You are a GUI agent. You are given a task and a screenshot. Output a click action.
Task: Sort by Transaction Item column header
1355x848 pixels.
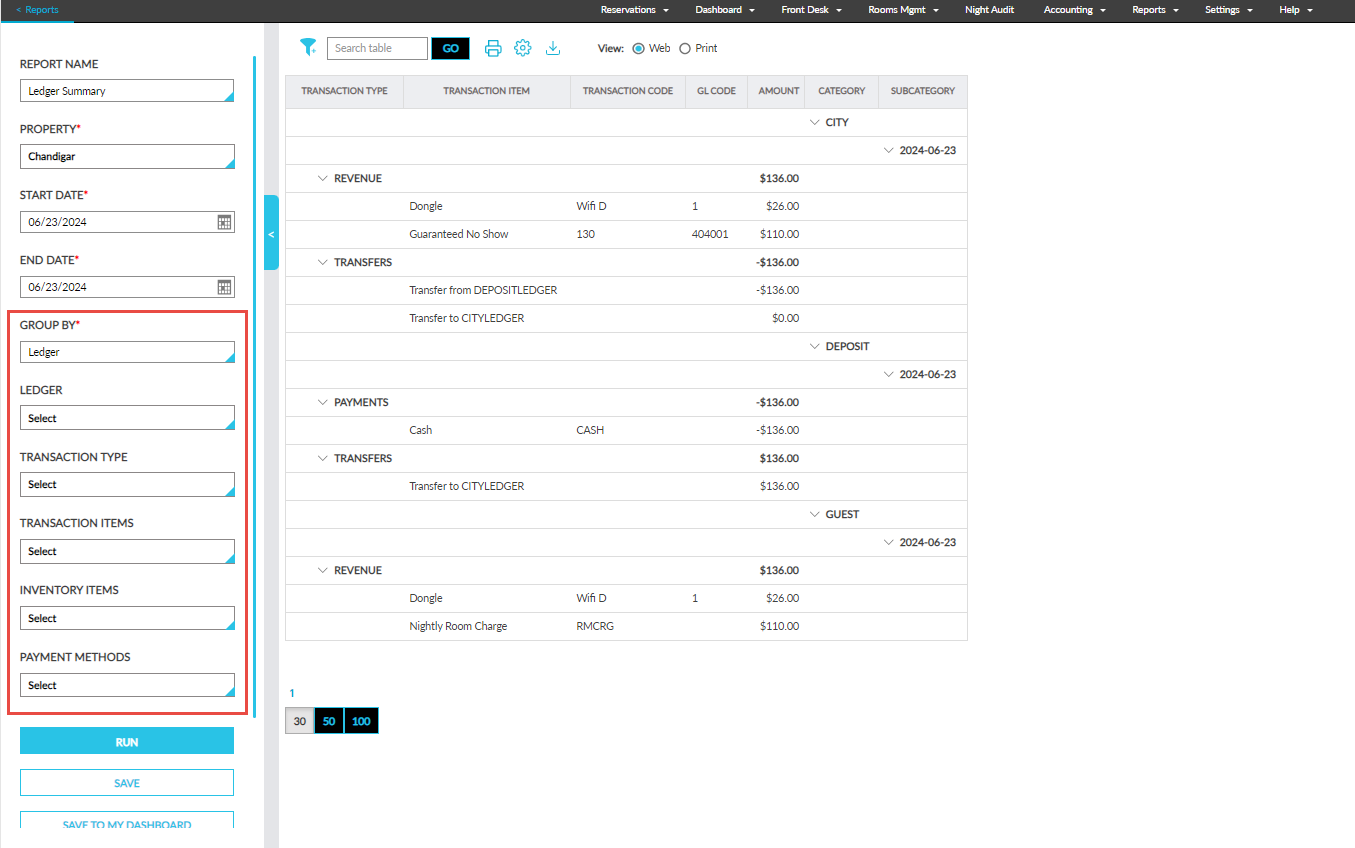486,91
